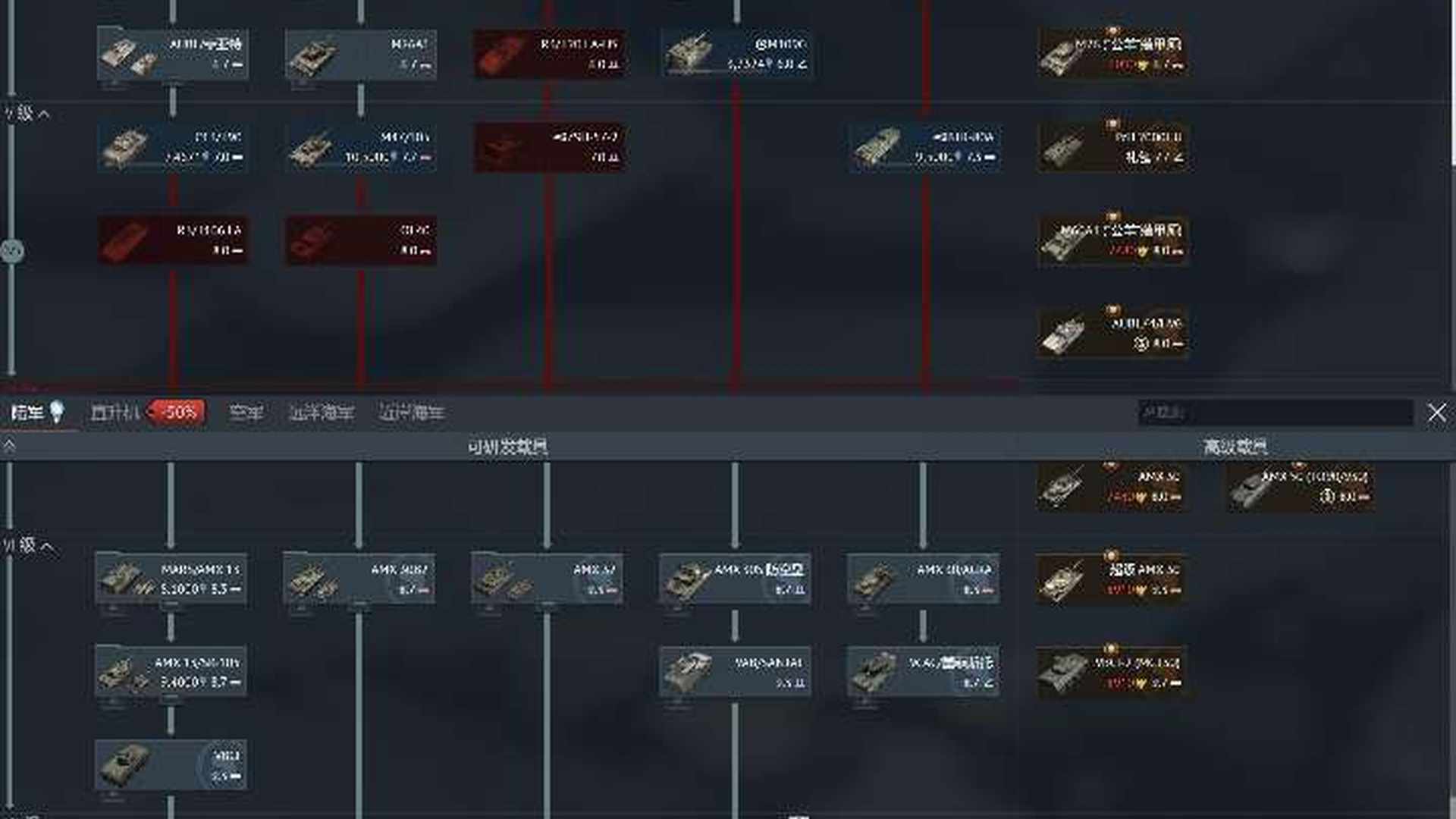Image resolution: width=1456 pixels, height=819 pixels.
Task: Select the M60A1 premium tank card
Action: point(1112,240)
